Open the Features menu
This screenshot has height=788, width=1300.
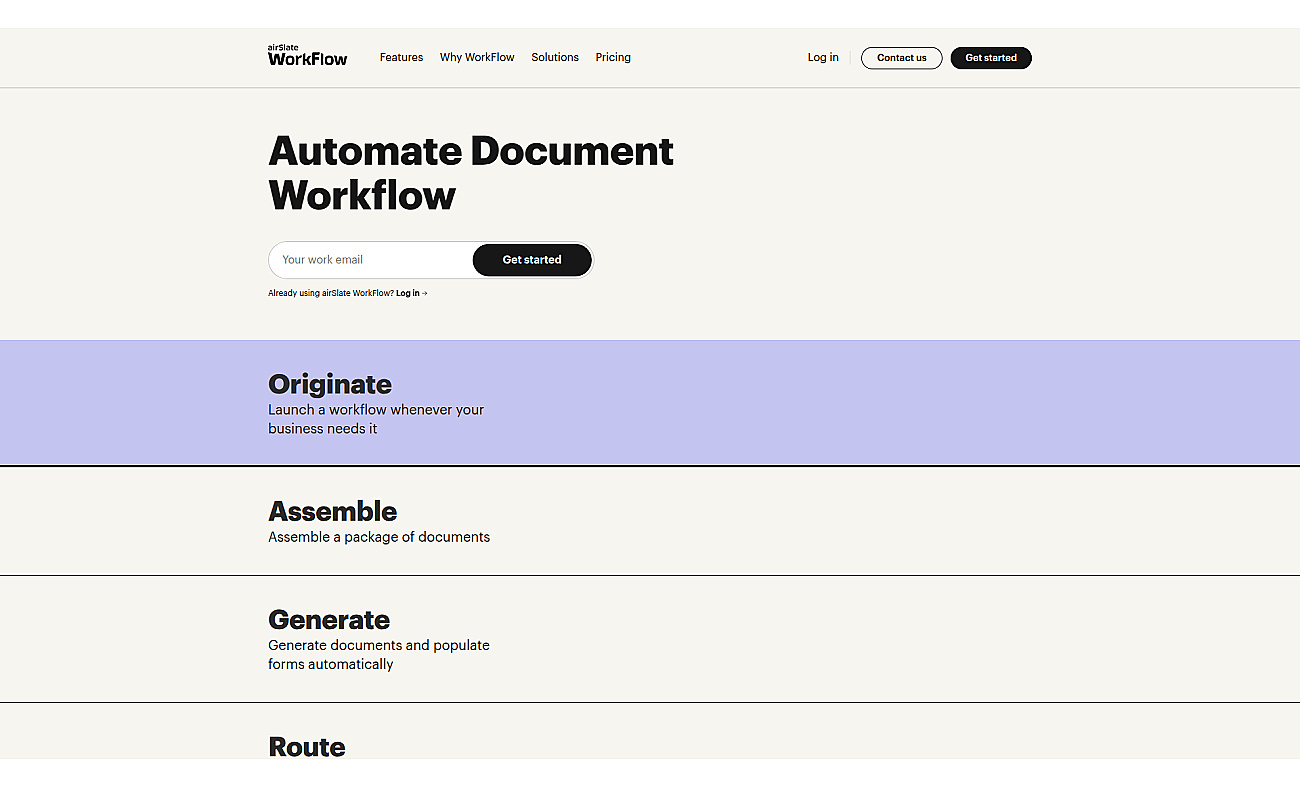pyautogui.click(x=401, y=57)
